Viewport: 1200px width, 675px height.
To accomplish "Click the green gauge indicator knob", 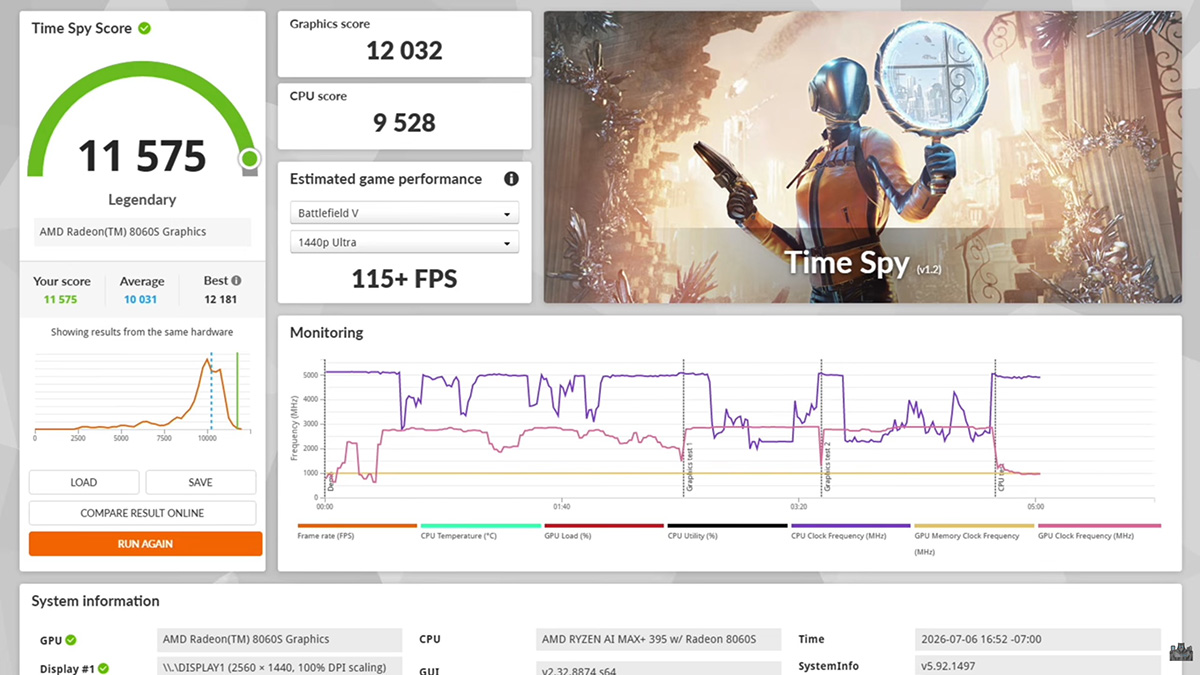I will click(249, 158).
